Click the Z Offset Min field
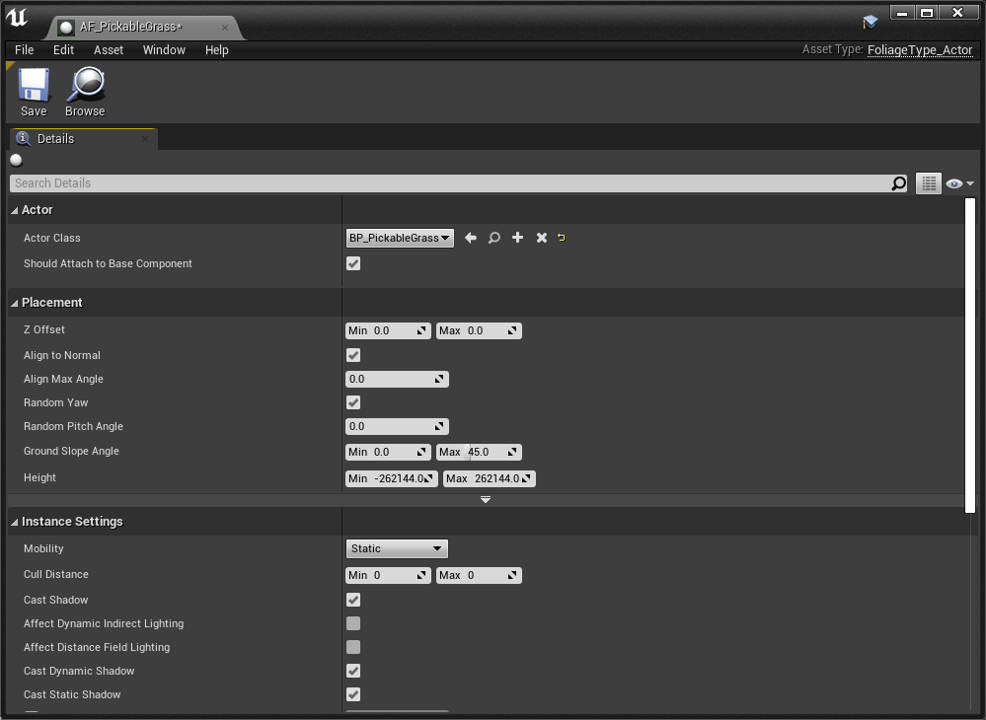This screenshot has height=720, width=986. 388,331
